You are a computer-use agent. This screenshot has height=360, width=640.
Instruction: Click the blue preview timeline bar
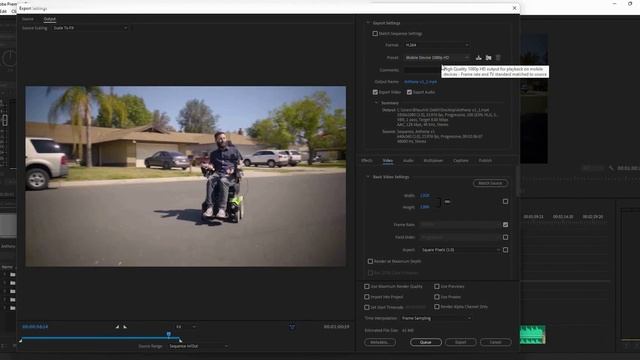pyautogui.click(x=100, y=338)
